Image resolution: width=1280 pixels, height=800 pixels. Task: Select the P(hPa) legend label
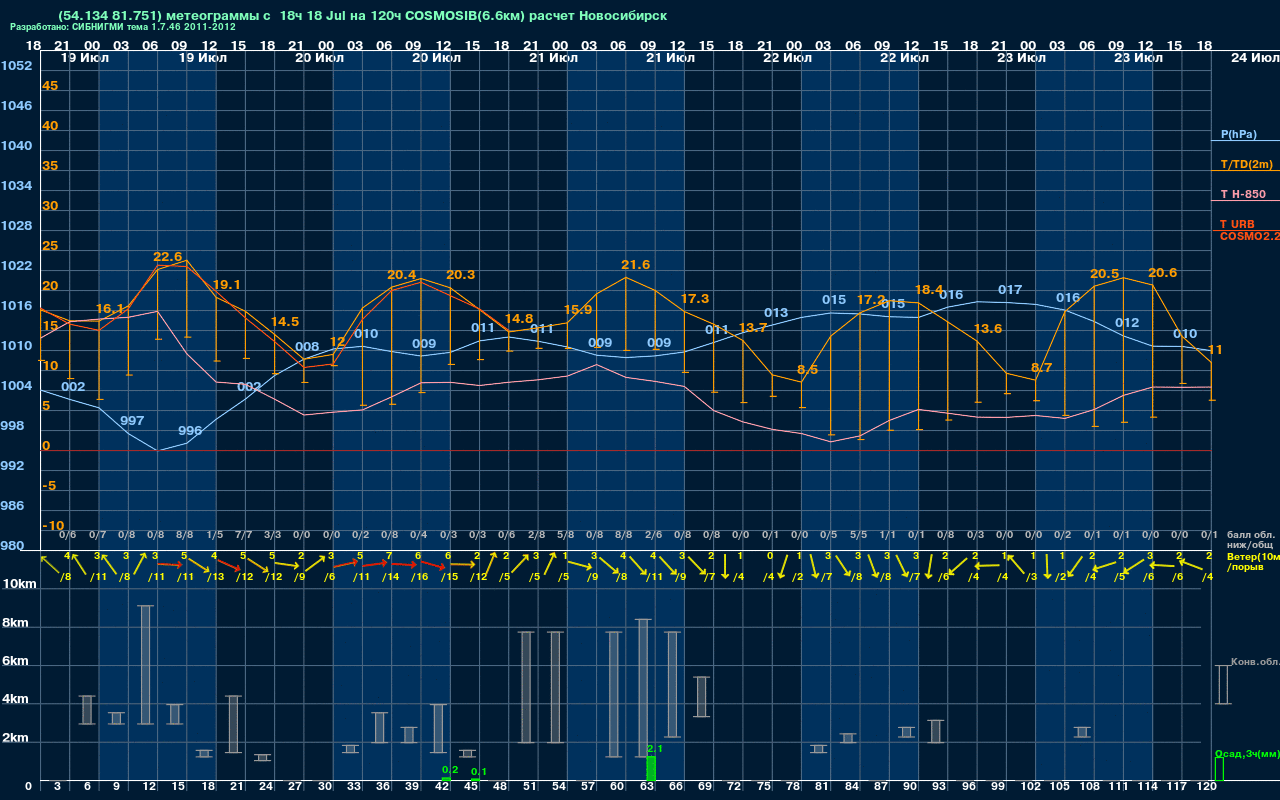click(x=1238, y=134)
